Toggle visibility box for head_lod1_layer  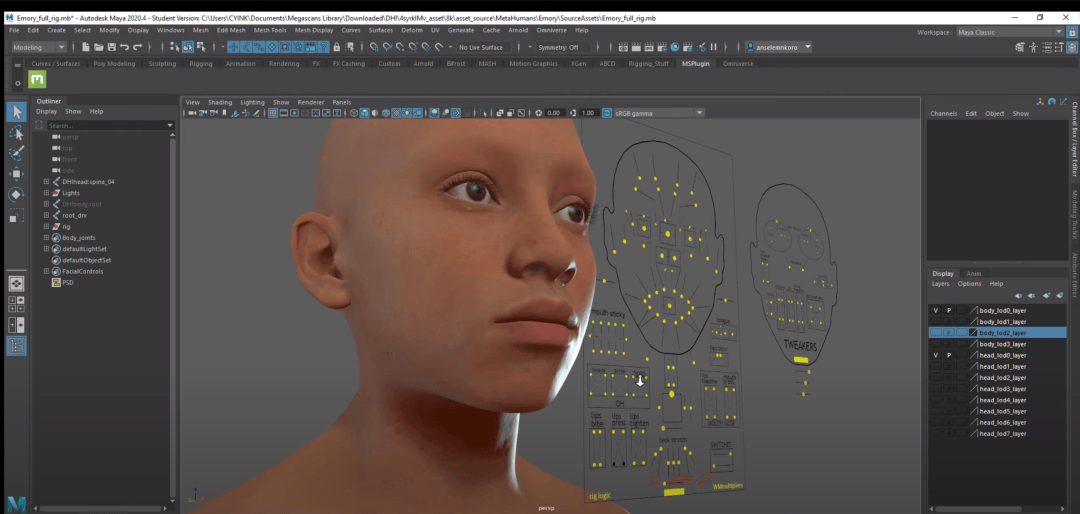[936, 366]
